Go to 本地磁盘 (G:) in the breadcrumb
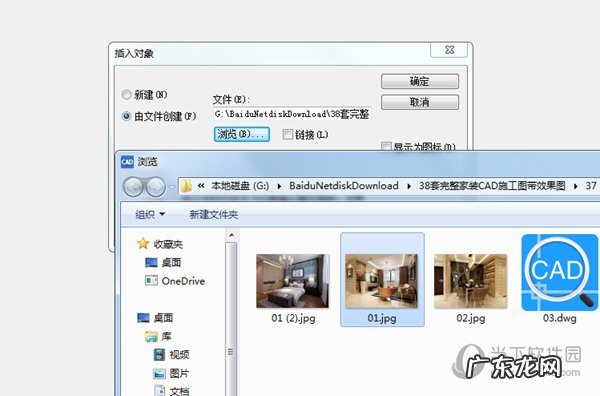This screenshot has width=600, height=396. [x=240, y=186]
